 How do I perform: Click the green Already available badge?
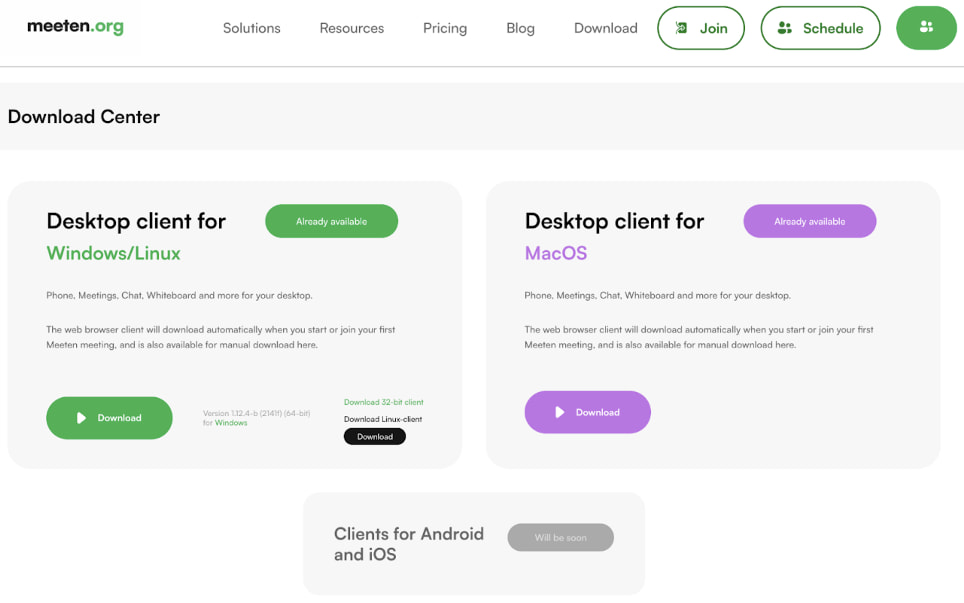[x=331, y=221]
